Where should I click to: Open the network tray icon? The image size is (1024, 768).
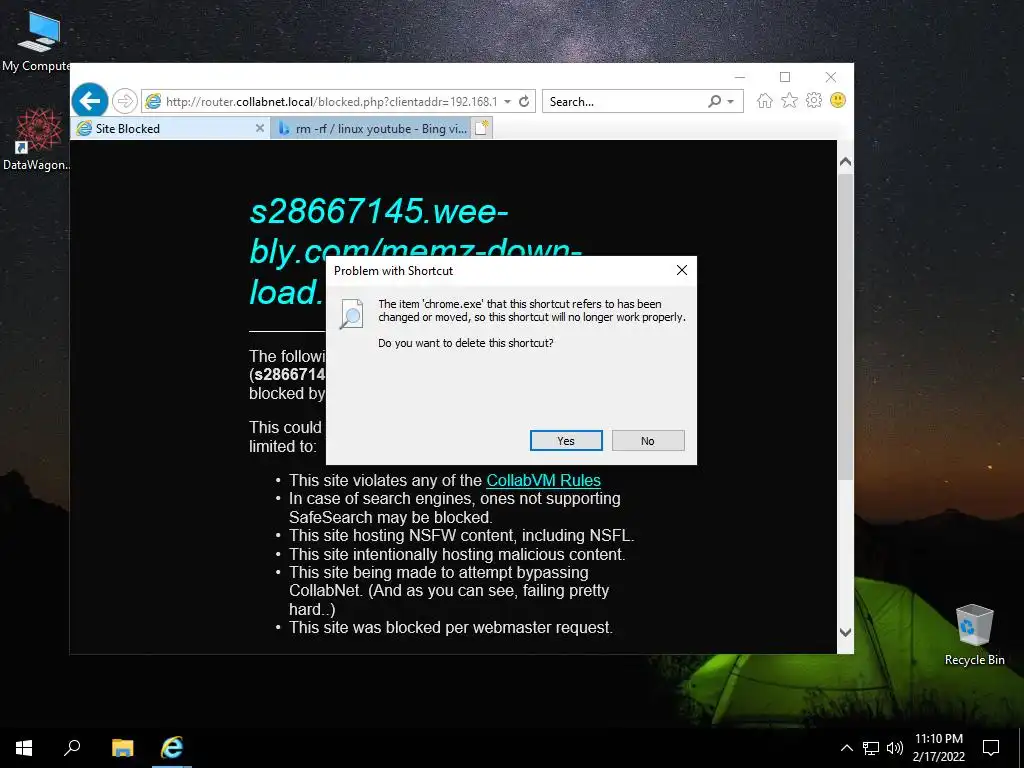click(871, 748)
